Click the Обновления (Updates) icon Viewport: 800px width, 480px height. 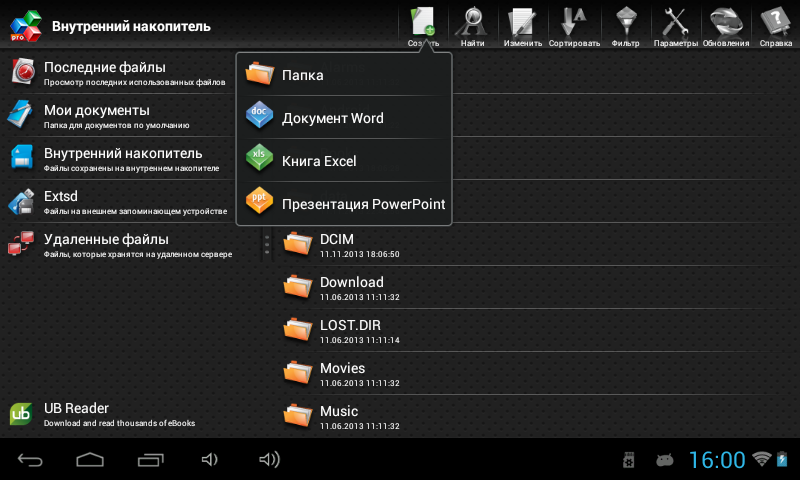725,25
